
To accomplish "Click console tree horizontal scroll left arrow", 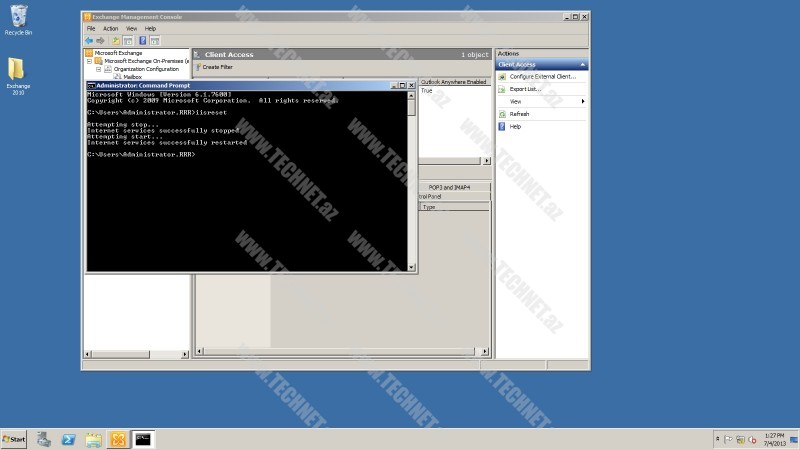I will pyautogui.click(x=88, y=354).
